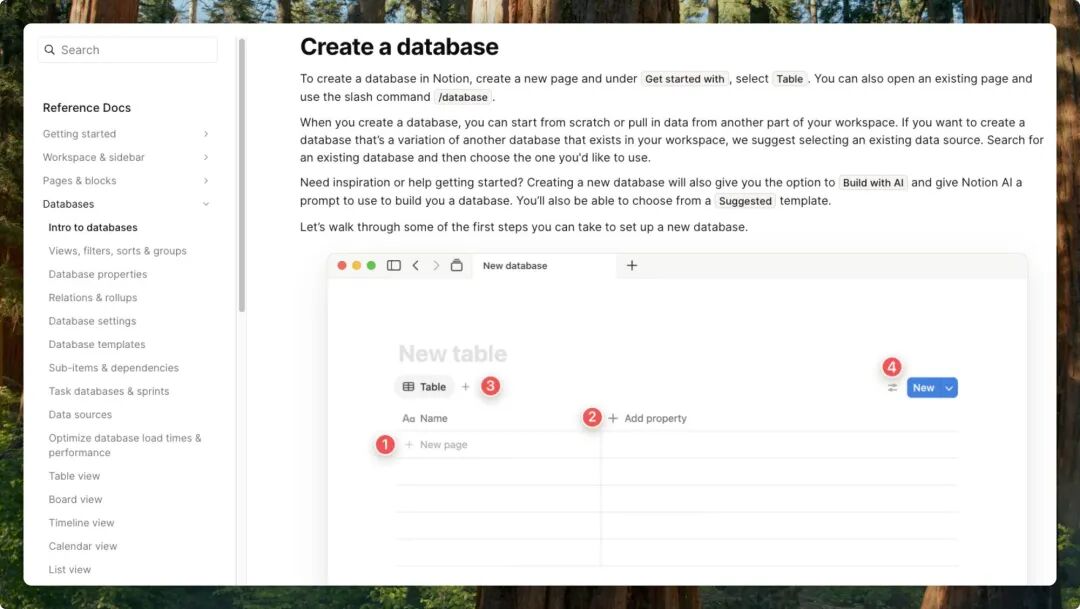The image size is (1080, 609).
Task: Go forward with the right arrow icon
Action: point(436,265)
